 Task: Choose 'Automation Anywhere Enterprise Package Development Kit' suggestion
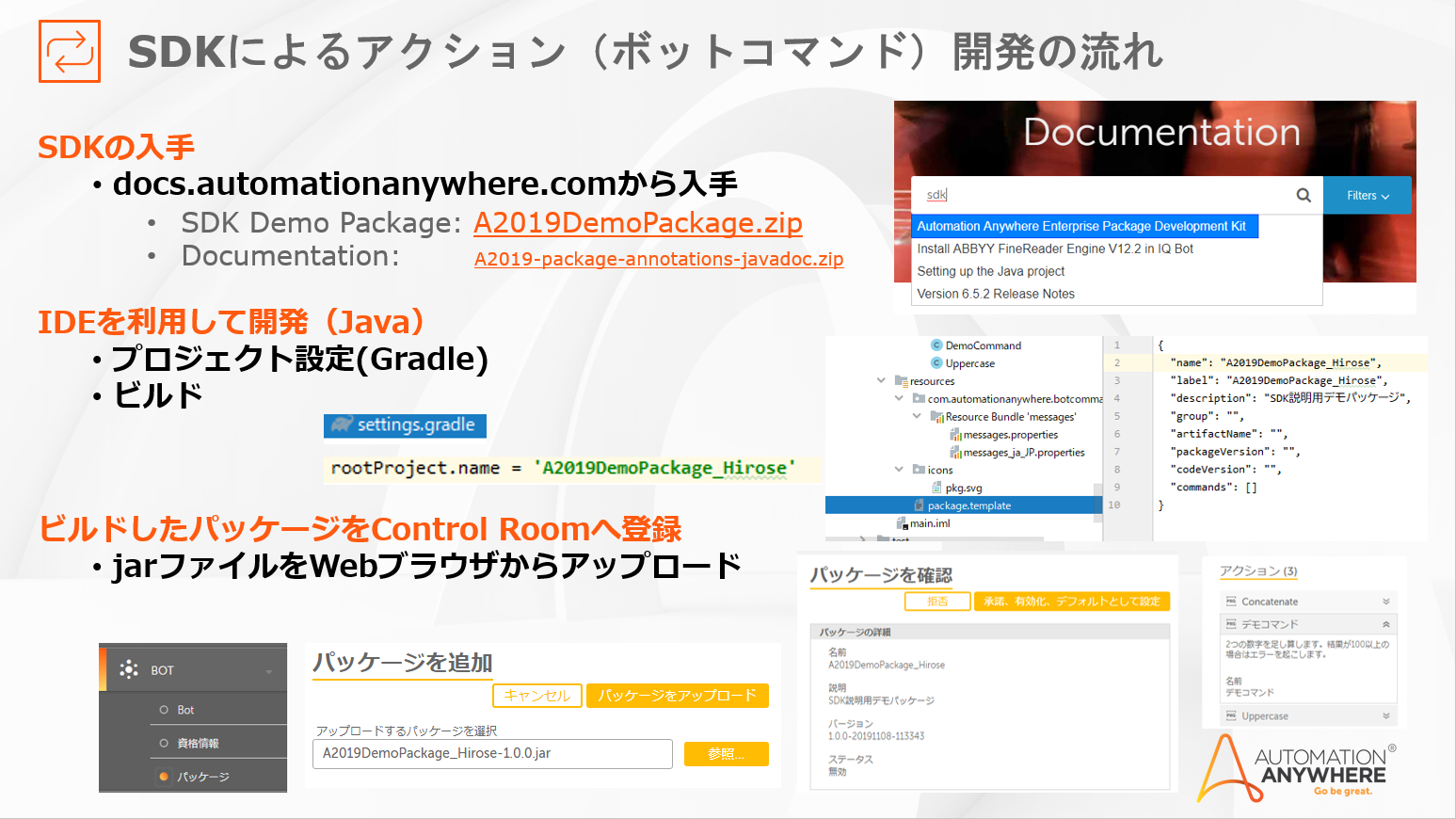(1085, 226)
